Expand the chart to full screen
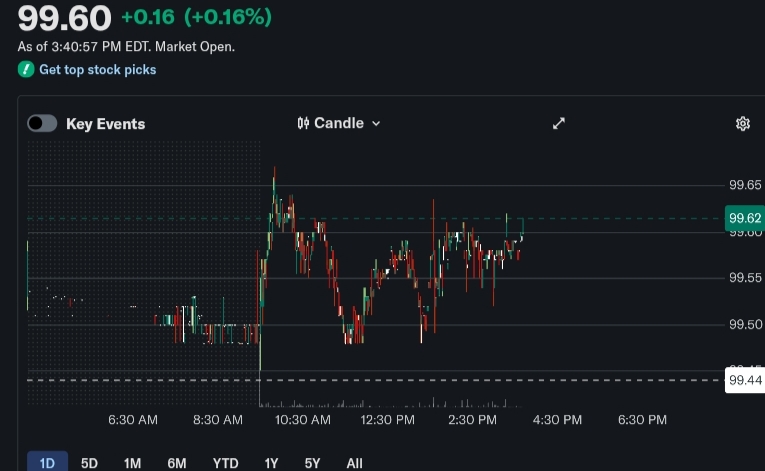Viewport: 765px width, 471px height. coord(559,123)
